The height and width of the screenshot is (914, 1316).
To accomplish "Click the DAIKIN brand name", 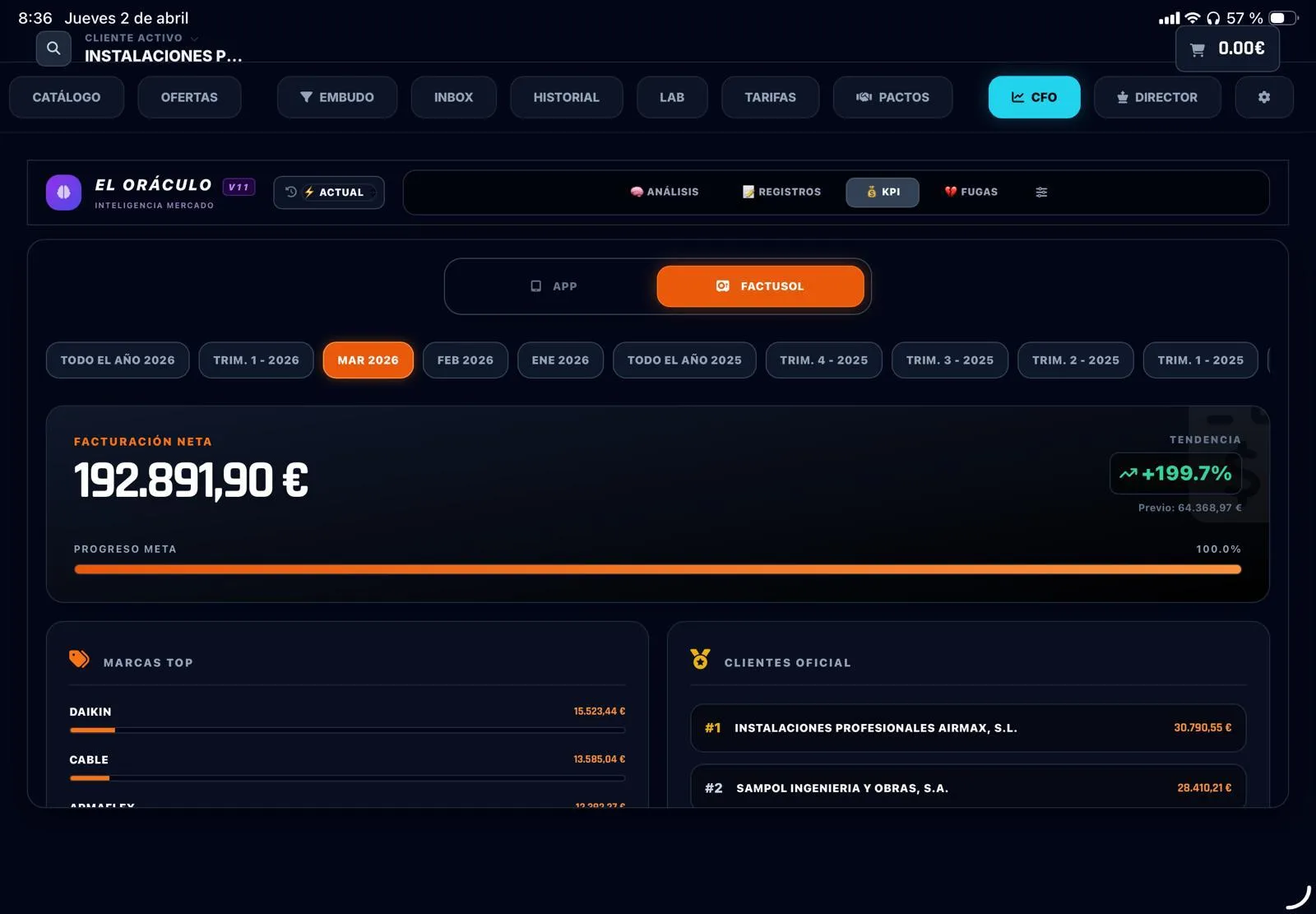I will point(90,712).
